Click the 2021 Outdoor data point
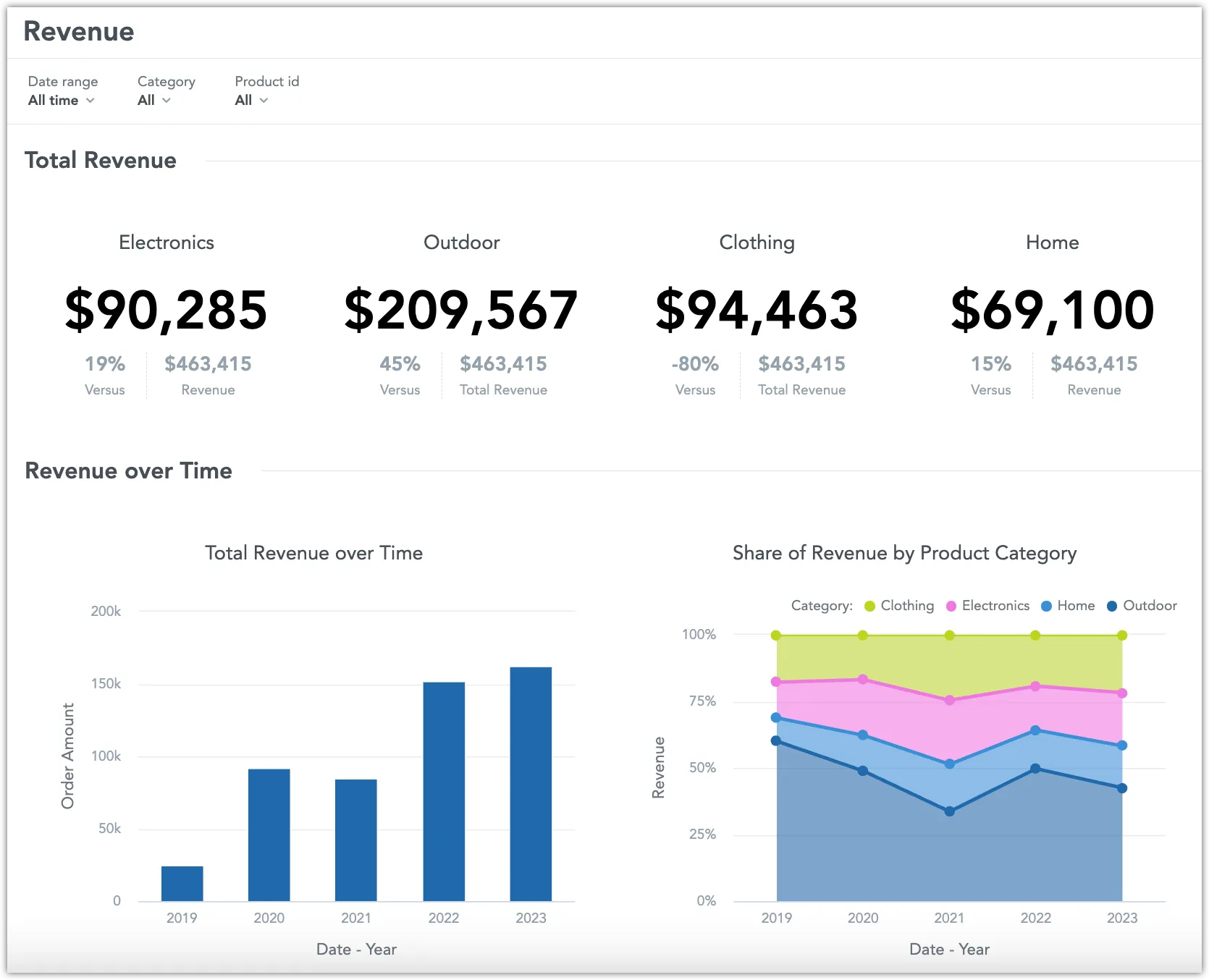The image size is (1209, 980). [950, 813]
